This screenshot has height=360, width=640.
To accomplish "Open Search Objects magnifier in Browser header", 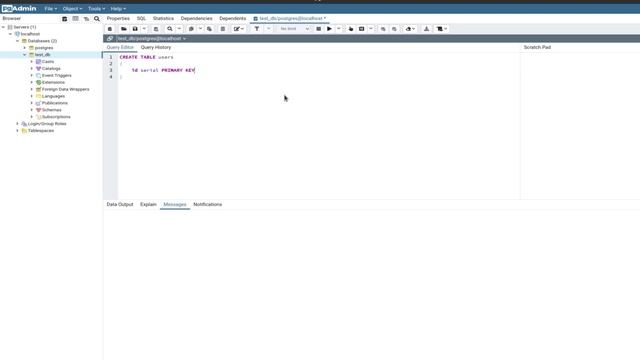I will [97, 18].
